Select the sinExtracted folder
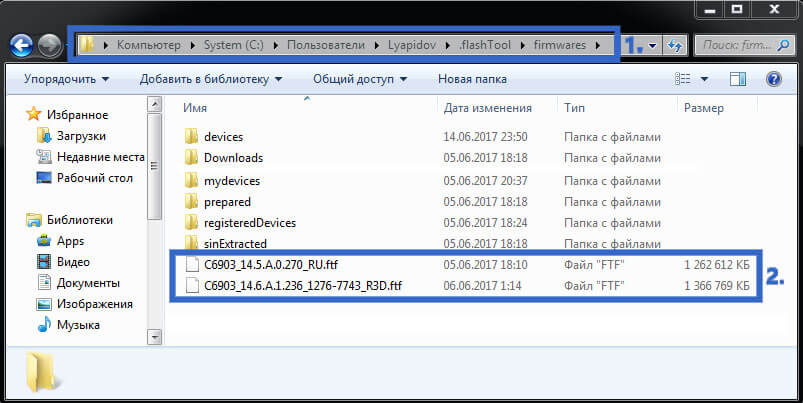Viewport: 803px width, 403px height. pos(235,243)
